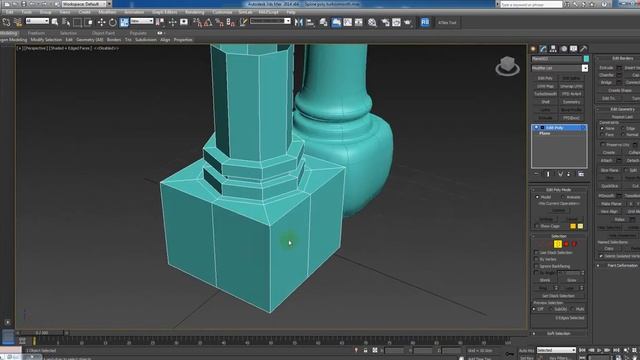Screen dimensions: 640x360
Task: Click the Align tool icon
Action: pos(310,22)
